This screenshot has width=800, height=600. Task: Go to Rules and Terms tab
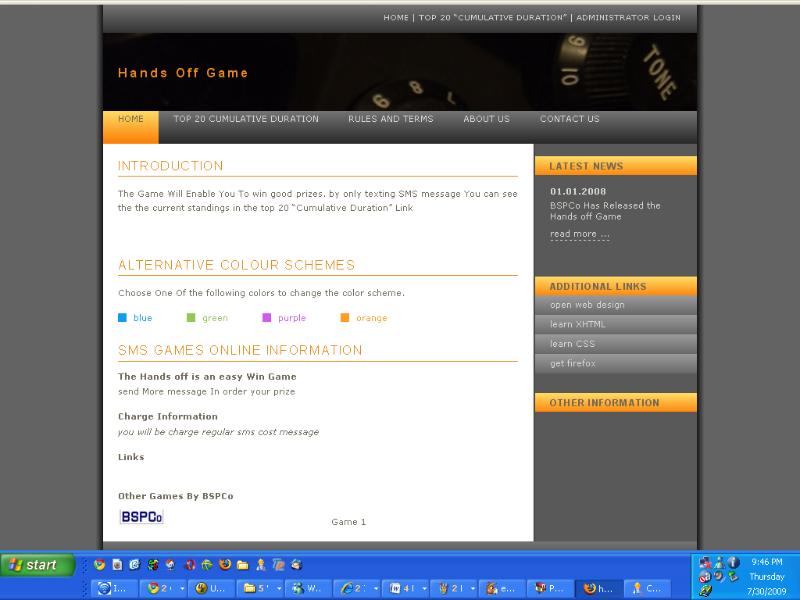coord(391,119)
